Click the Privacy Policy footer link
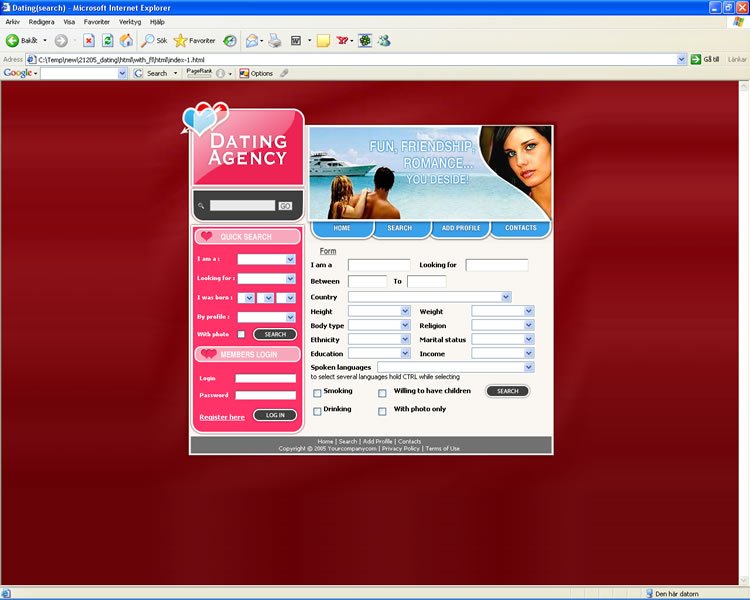The height and width of the screenshot is (600, 750). 401,449
